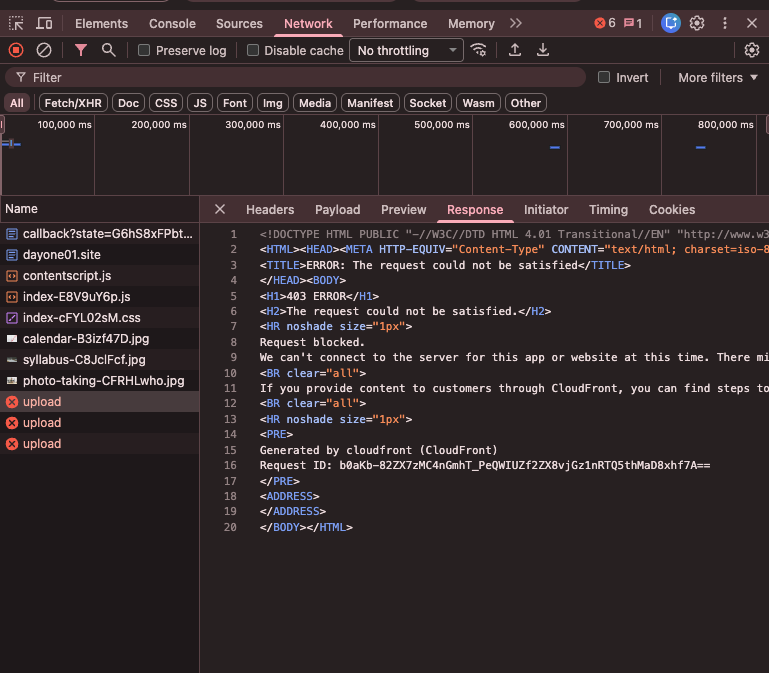769x673 pixels.
Task: Clear the network log
Action: coord(44,50)
